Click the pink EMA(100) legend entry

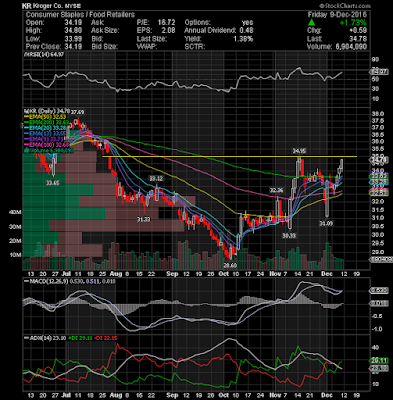47,144
